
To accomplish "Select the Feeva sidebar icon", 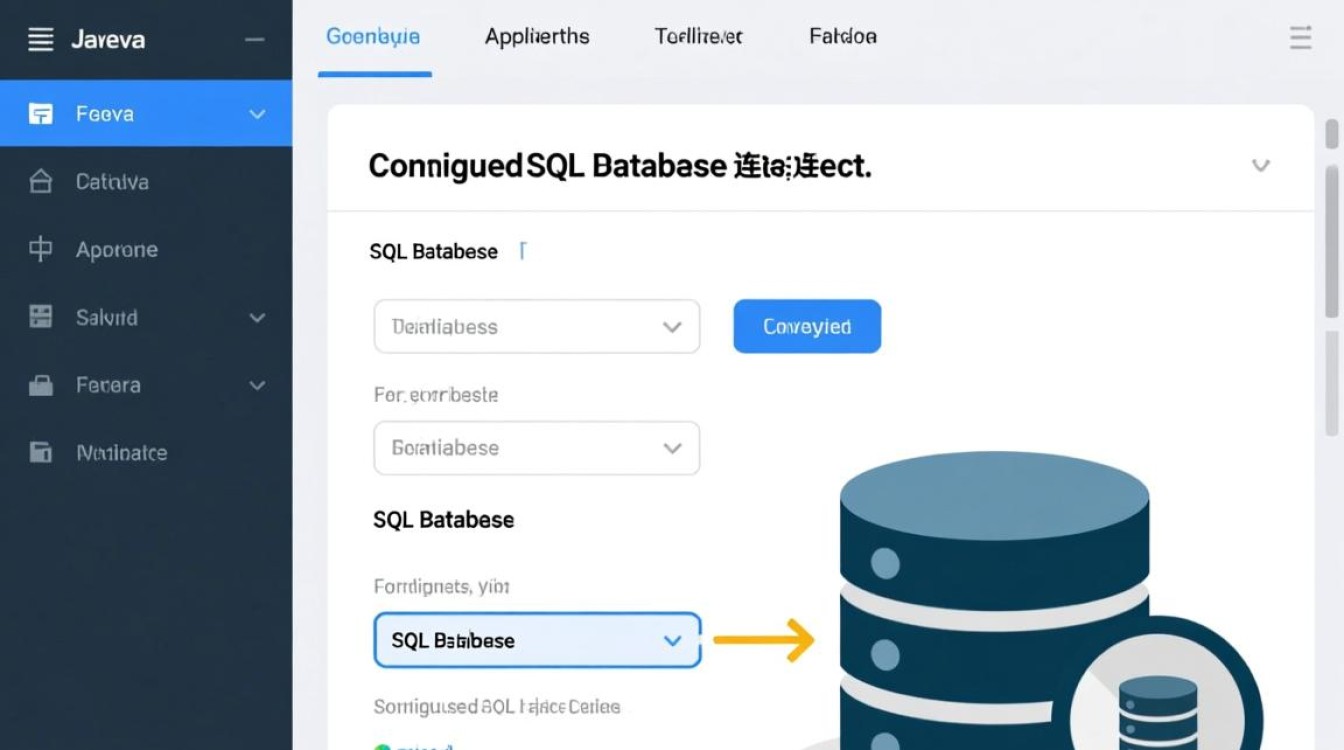I will tap(40, 113).
